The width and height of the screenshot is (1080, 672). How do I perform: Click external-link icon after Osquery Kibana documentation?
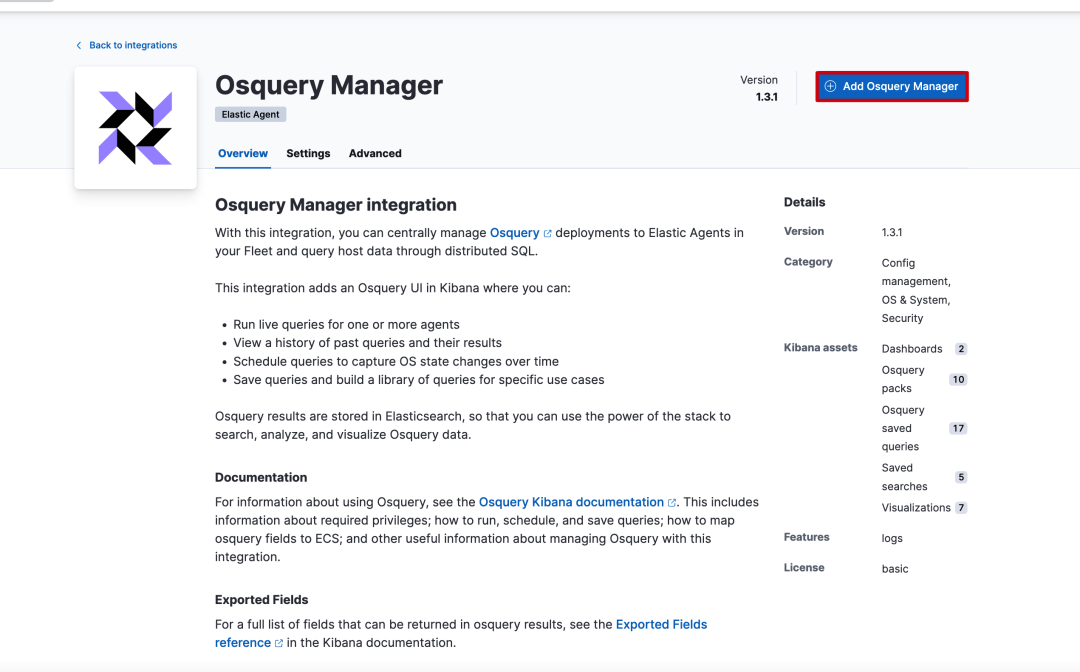672,503
